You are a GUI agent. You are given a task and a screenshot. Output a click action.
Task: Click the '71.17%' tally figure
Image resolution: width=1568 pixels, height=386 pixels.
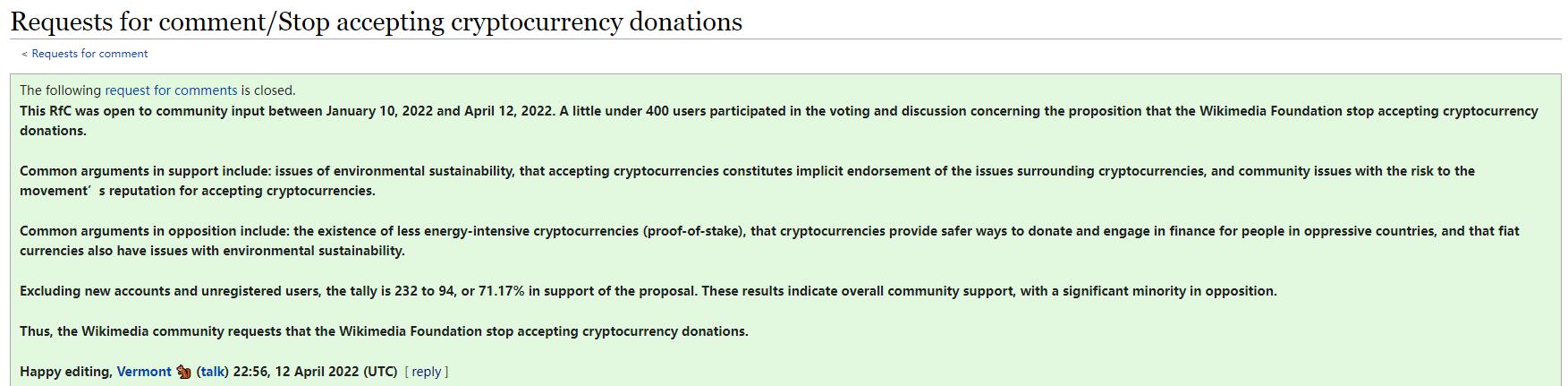click(x=502, y=291)
